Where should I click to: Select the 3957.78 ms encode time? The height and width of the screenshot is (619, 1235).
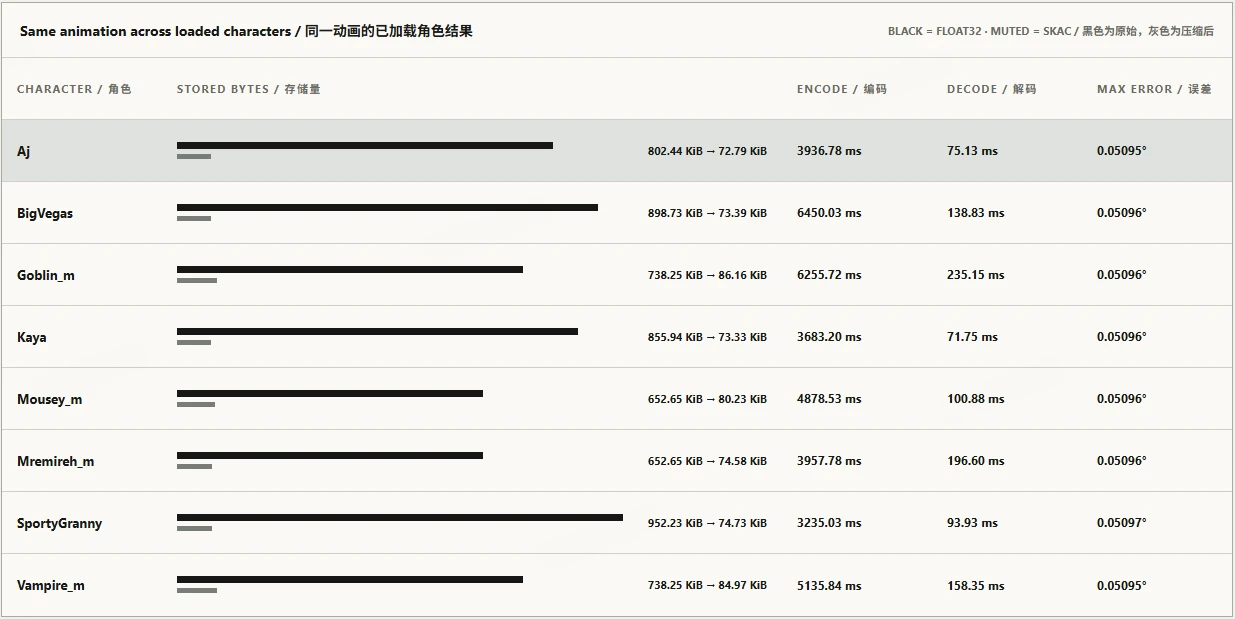[829, 461]
